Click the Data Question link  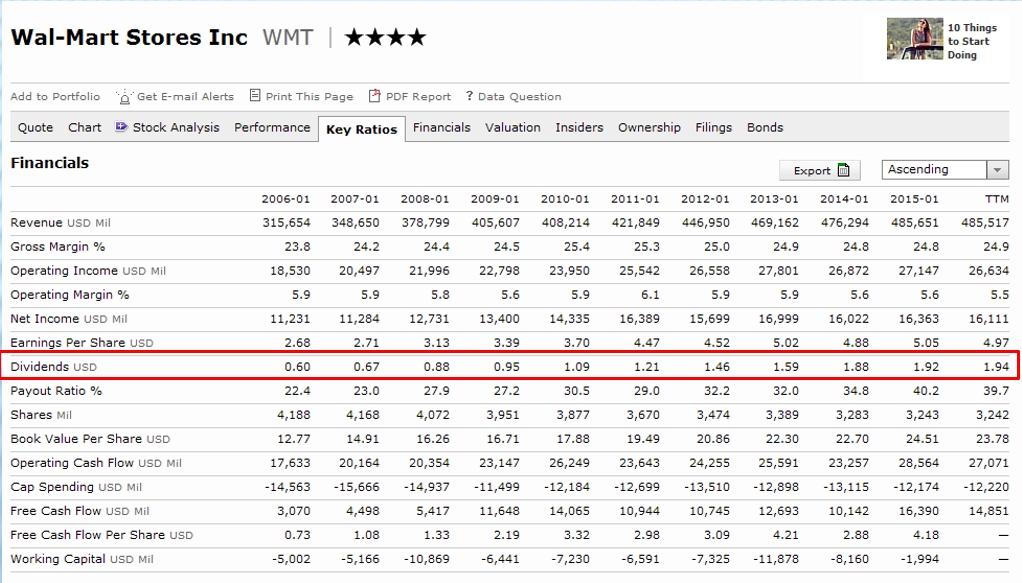tap(519, 97)
